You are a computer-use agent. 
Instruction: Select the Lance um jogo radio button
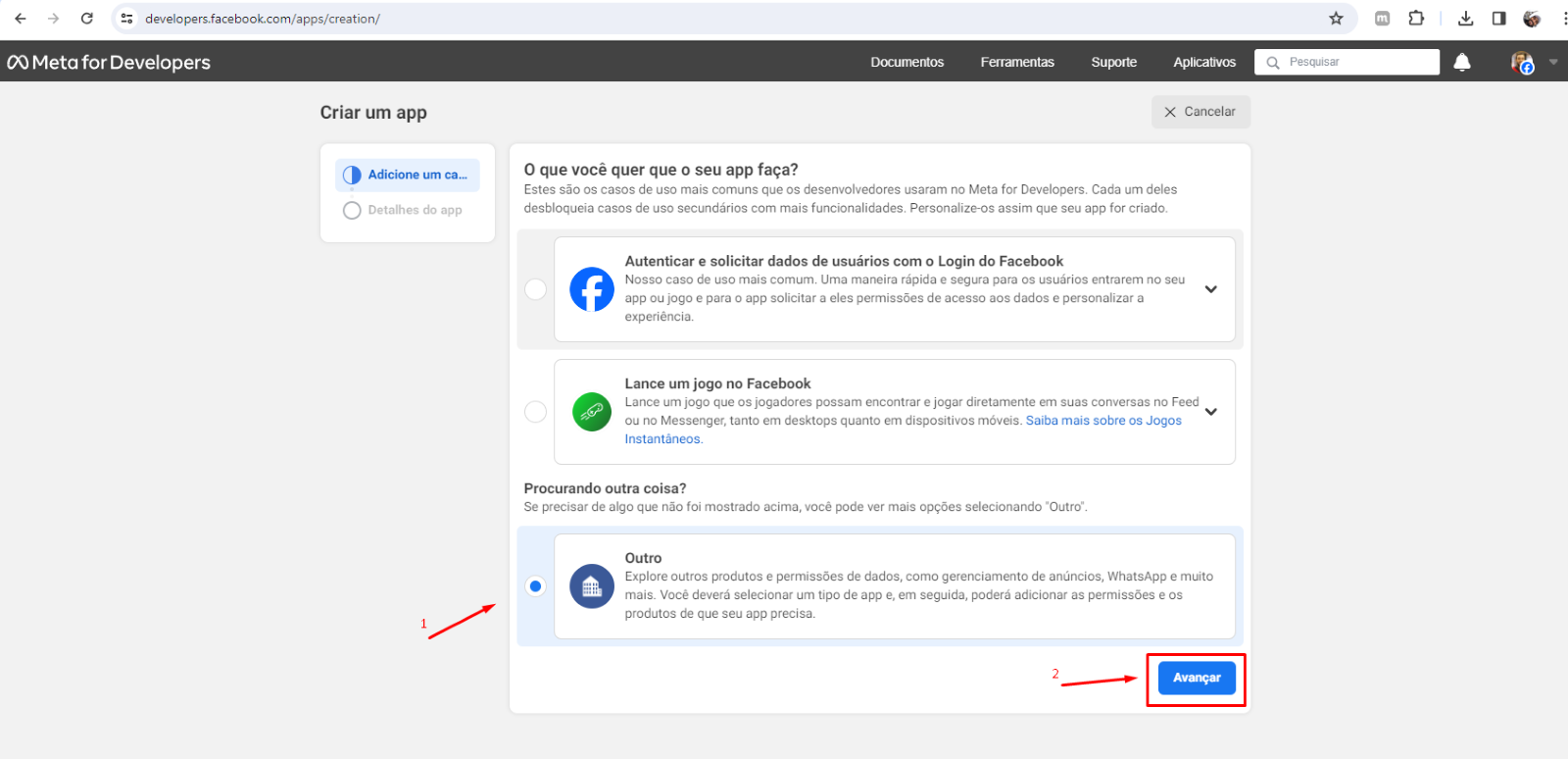[x=535, y=412]
